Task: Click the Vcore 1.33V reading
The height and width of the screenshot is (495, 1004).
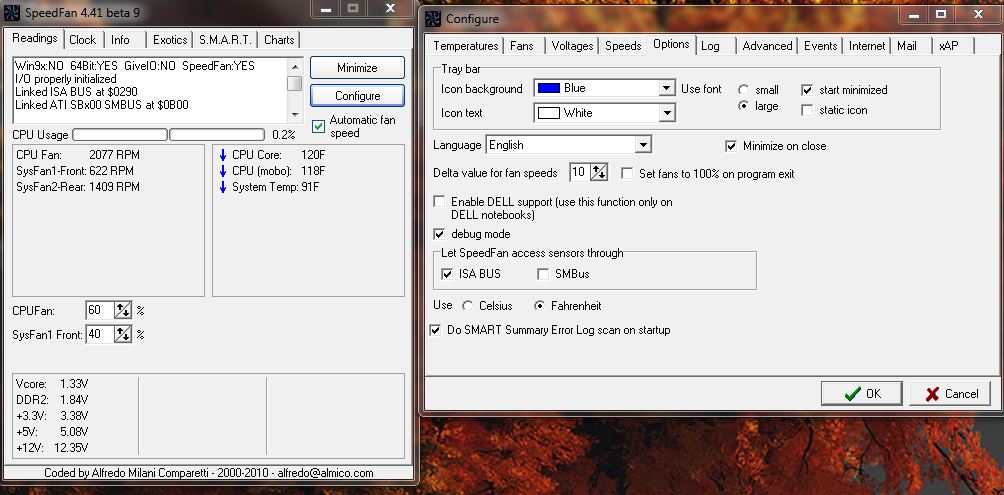Action: tap(52, 384)
